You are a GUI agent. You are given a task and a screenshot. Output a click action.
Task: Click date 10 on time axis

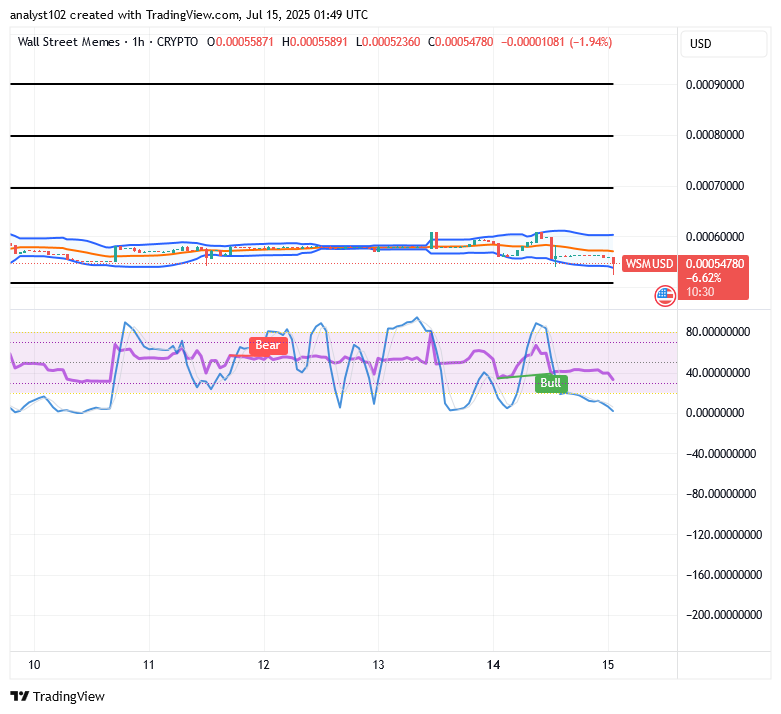click(34, 665)
